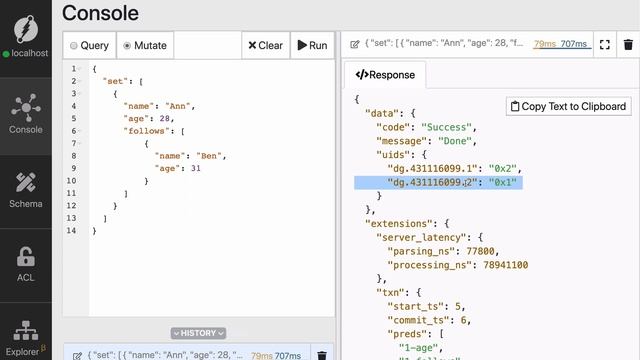Image resolution: width=640 pixels, height=360 pixels.
Task: Click the "txn" key in response
Action: coord(390,293)
